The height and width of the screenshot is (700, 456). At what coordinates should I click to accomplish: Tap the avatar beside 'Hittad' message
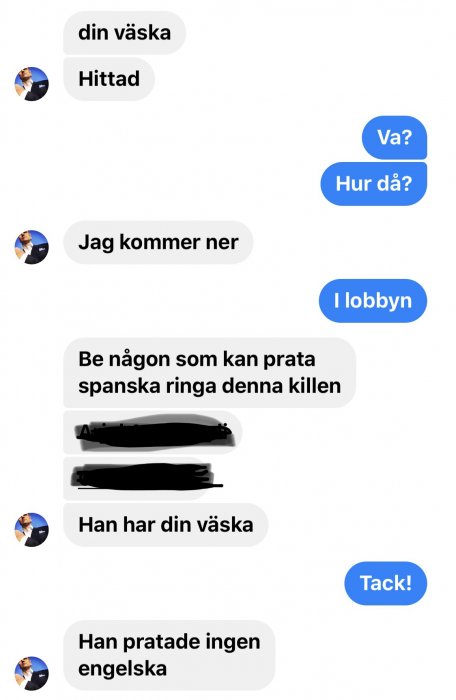31,84
